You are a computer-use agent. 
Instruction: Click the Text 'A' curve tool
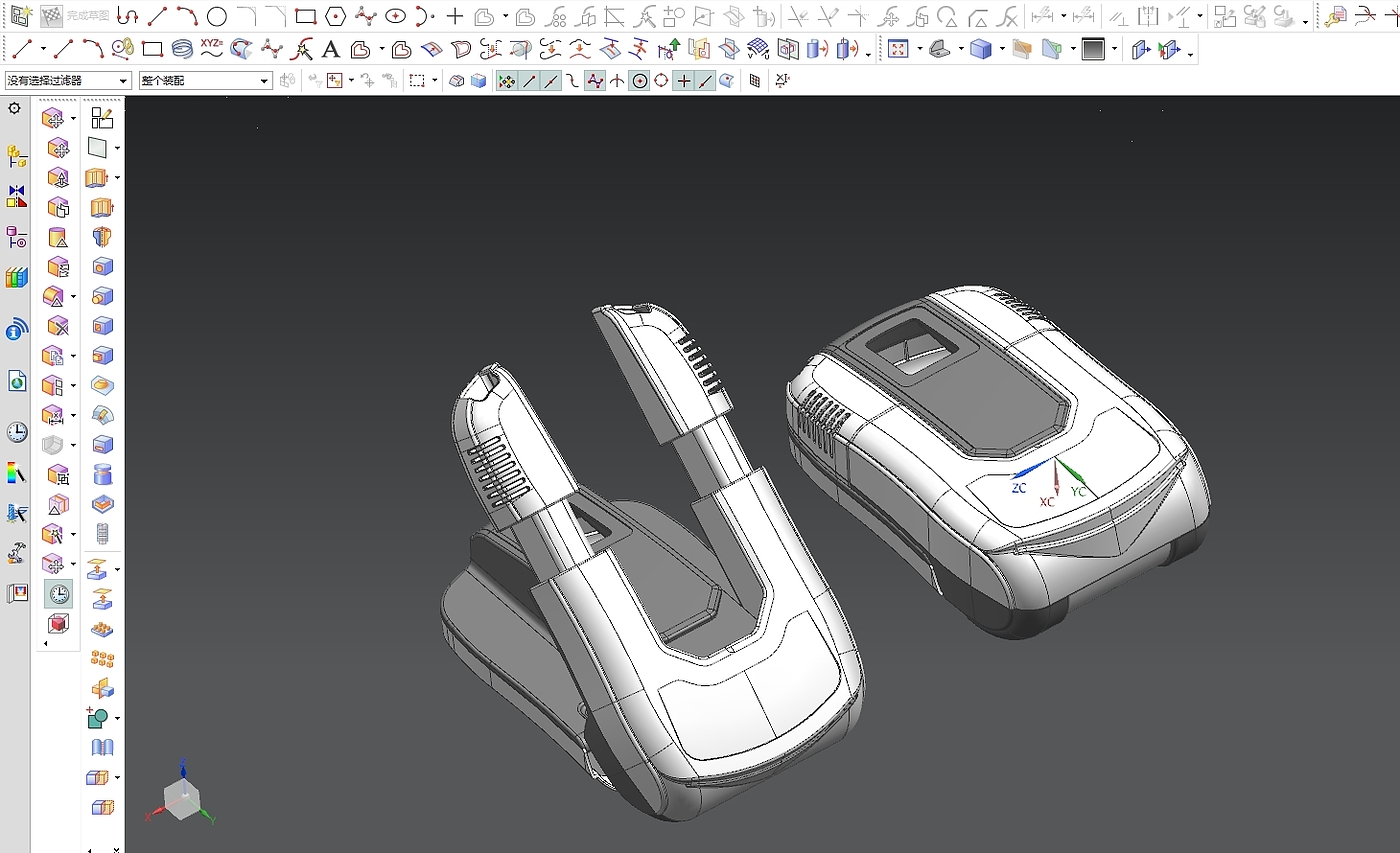331,49
